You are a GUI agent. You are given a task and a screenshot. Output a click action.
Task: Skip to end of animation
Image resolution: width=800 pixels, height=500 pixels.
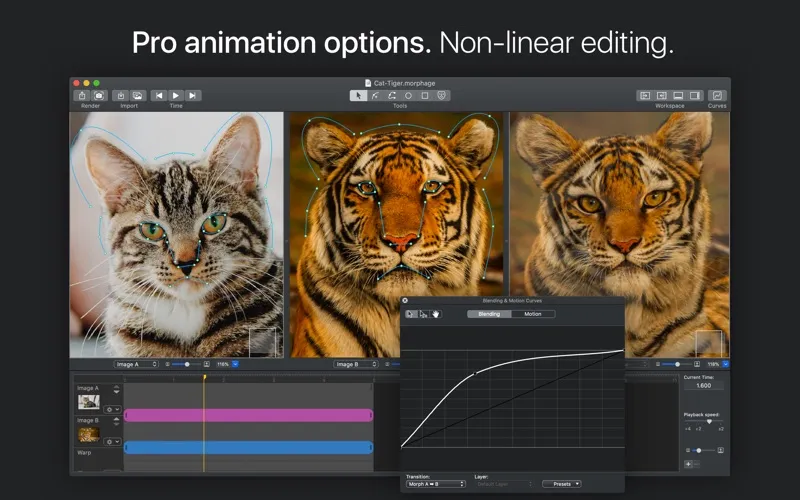pos(192,95)
